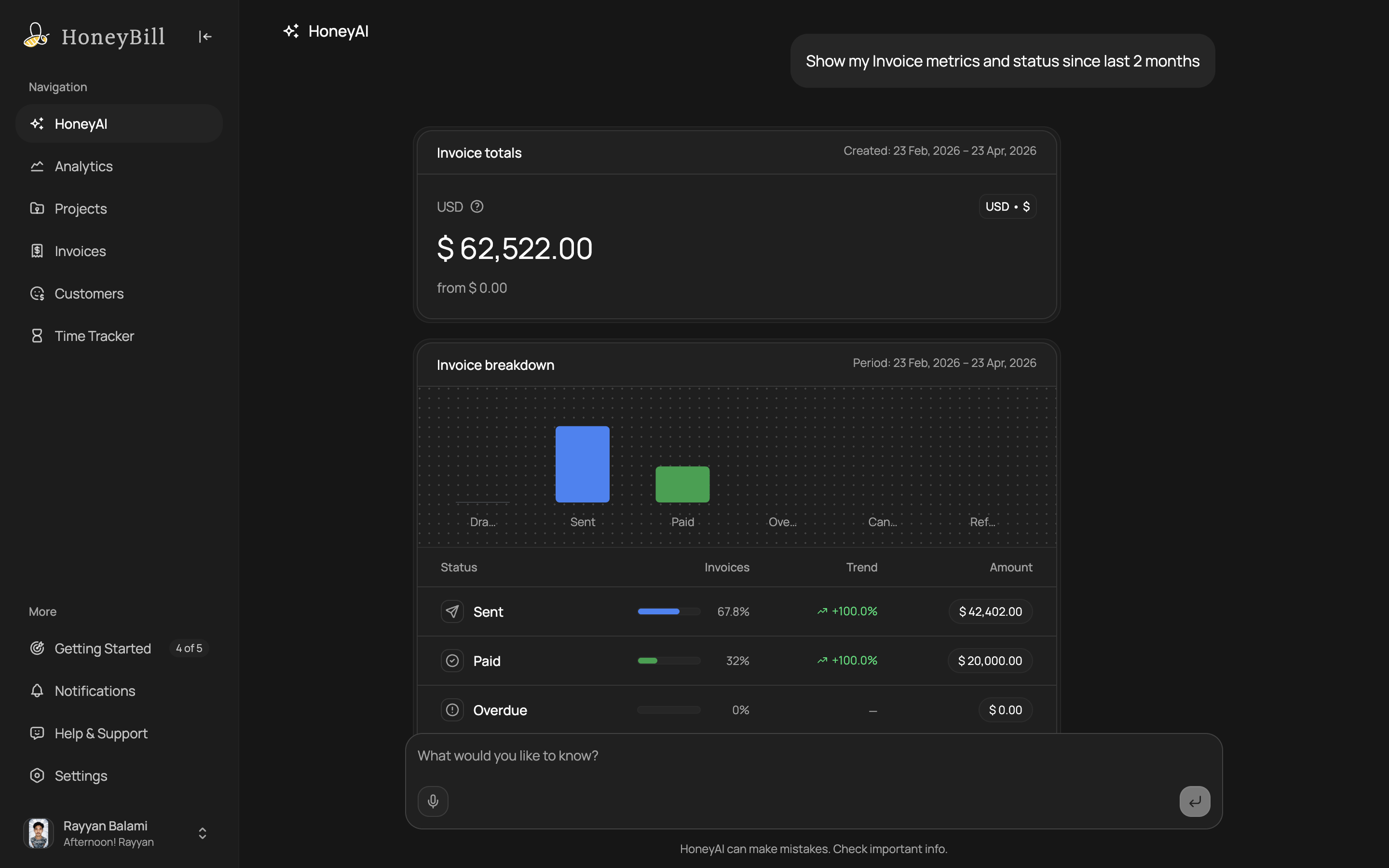
Task: Click the Overdue alert status icon
Action: 452,710
